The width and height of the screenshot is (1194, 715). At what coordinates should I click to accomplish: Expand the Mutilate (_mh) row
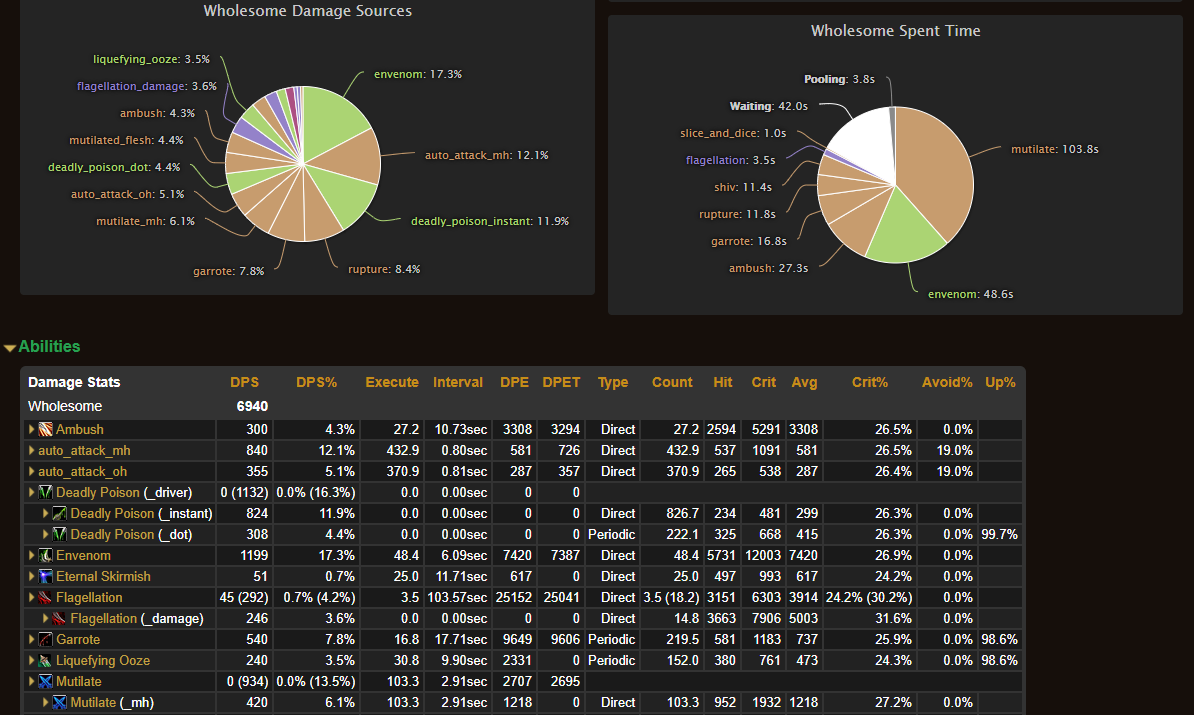coord(46,703)
